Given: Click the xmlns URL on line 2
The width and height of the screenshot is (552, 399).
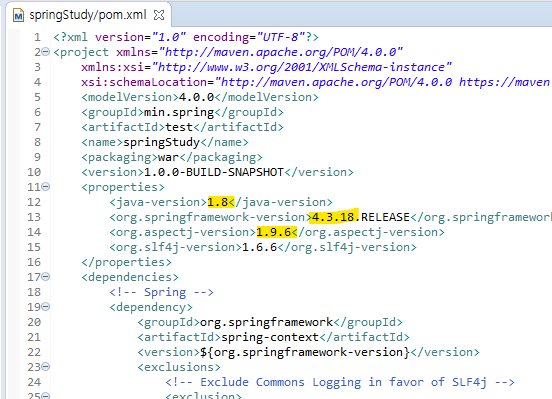Looking at the screenshot, I should (x=281, y=52).
